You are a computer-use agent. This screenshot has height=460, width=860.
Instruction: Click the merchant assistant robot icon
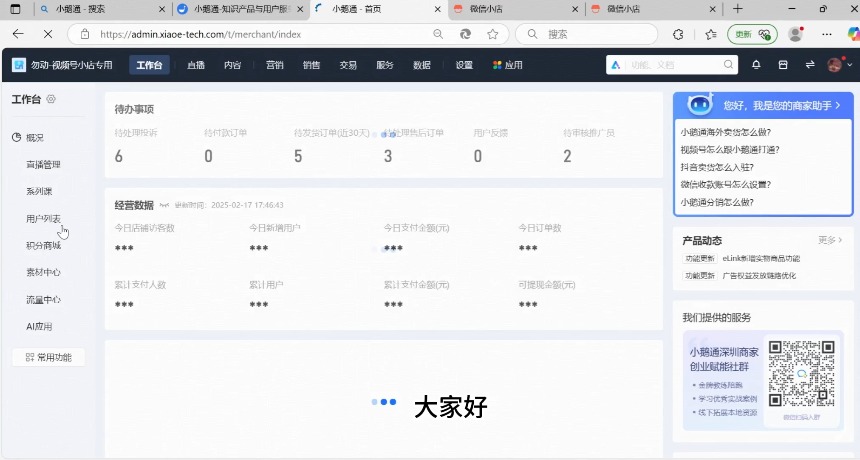point(700,104)
